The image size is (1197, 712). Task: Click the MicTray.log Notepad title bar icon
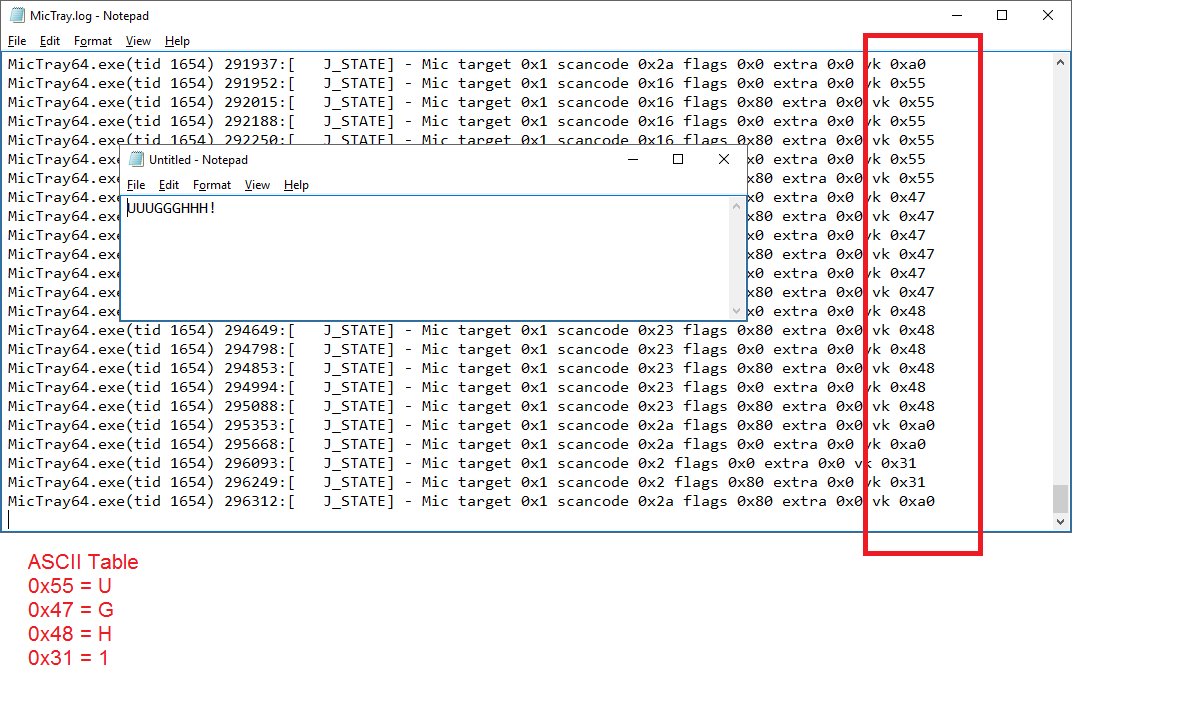(17, 15)
